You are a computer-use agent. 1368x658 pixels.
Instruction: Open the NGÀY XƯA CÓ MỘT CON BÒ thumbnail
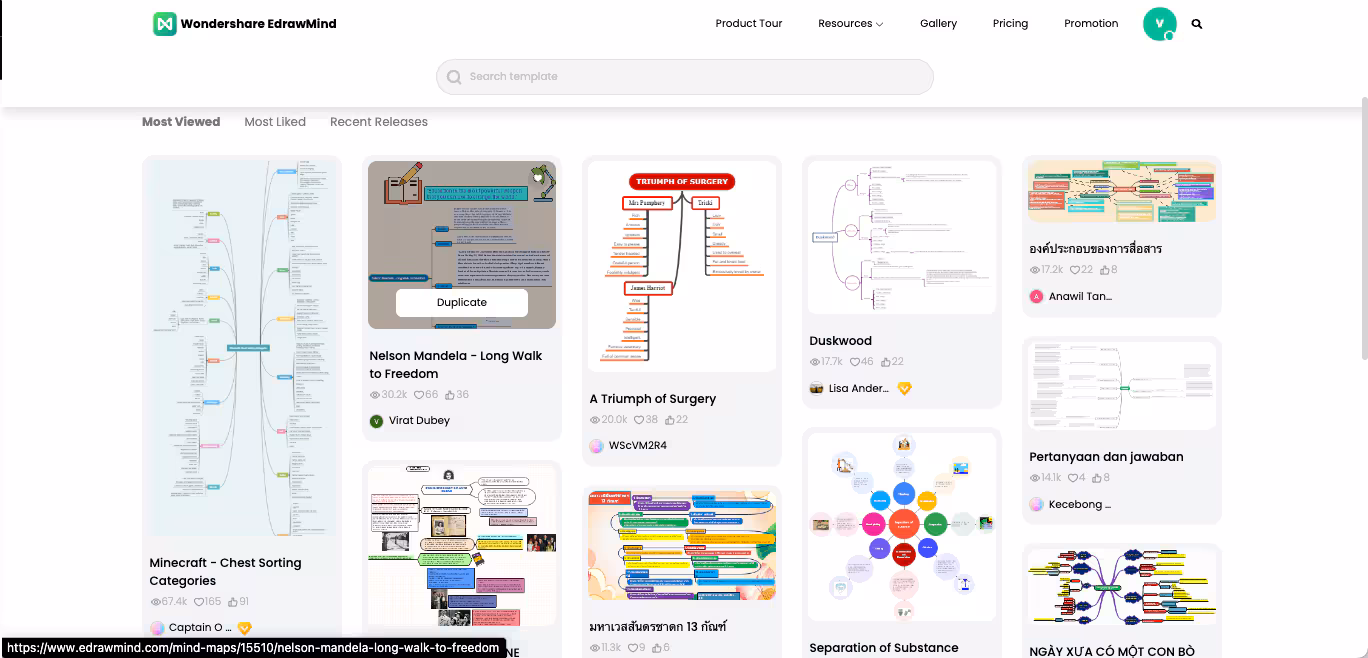click(1122, 587)
